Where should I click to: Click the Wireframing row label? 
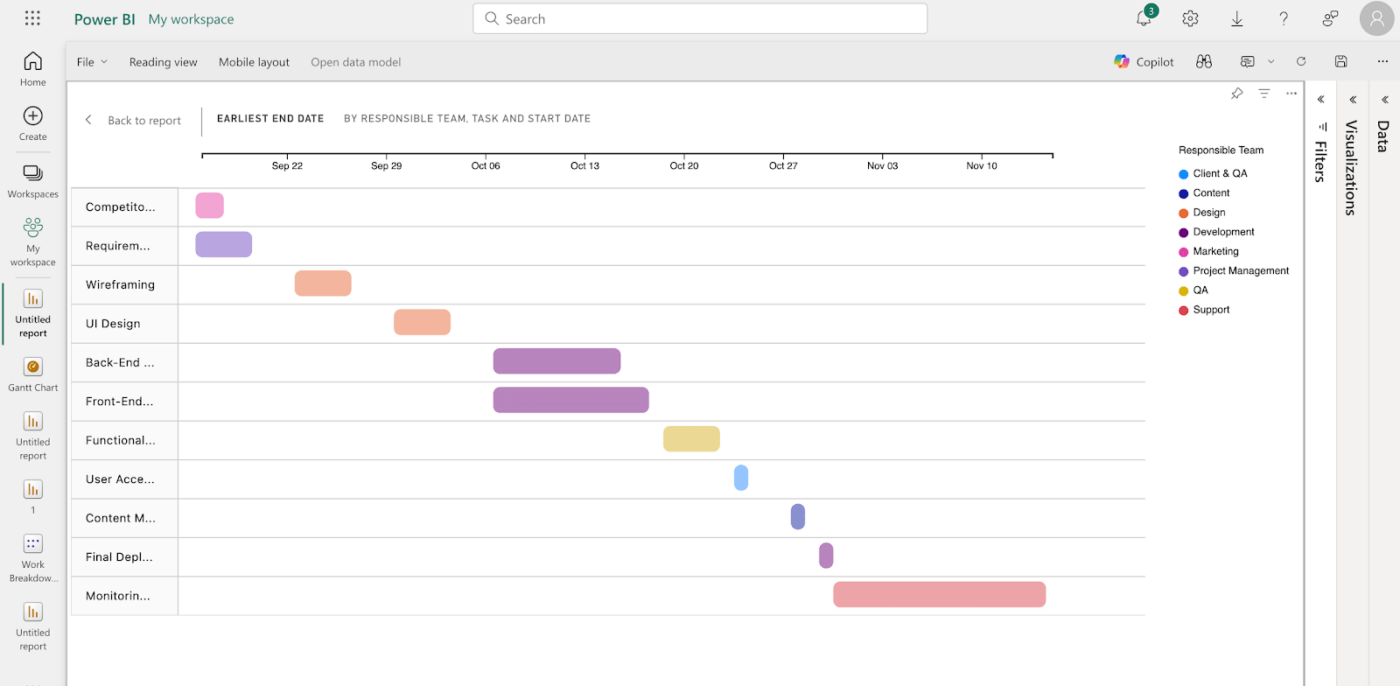tap(120, 285)
